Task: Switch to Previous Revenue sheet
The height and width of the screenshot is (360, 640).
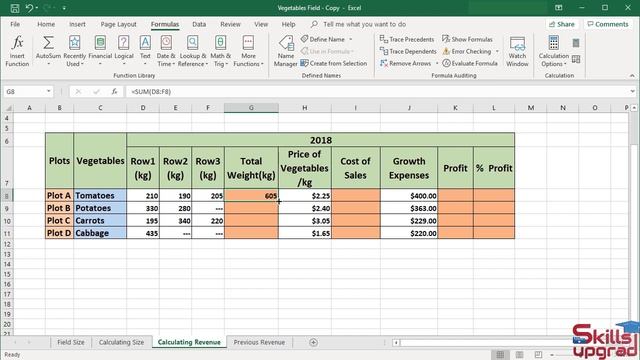Action: click(x=259, y=342)
